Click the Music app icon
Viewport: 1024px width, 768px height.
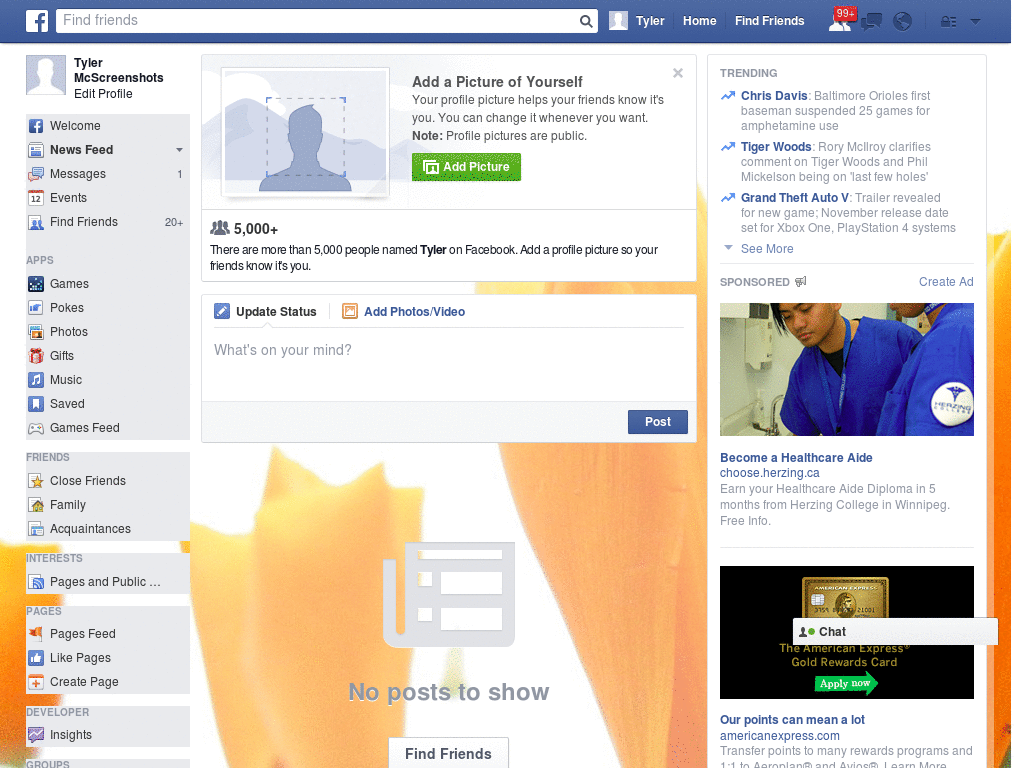(x=36, y=380)
